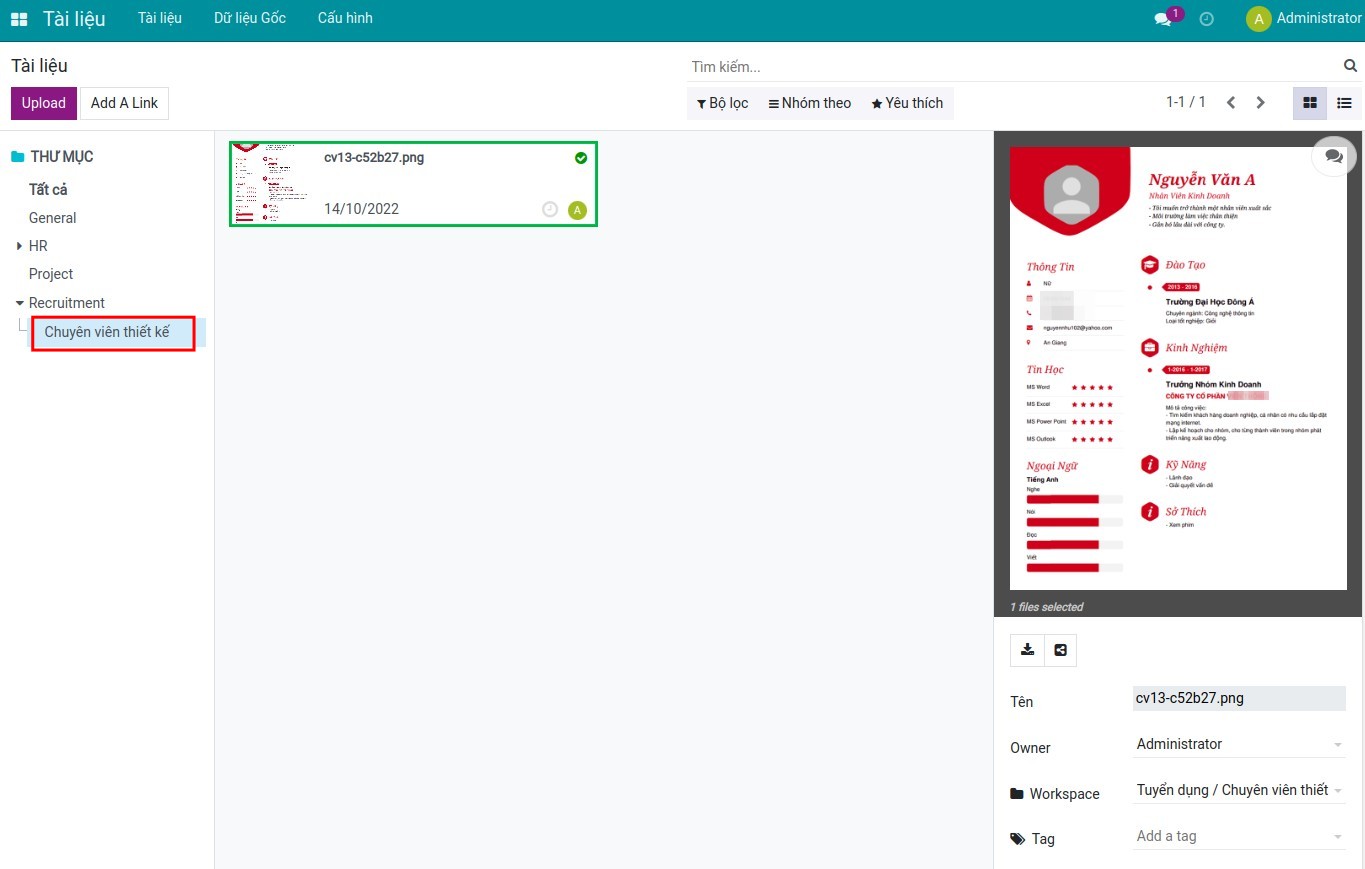Click the Upload button
1365x869 pixels.
pyautogui.click(x=44, y=103)
